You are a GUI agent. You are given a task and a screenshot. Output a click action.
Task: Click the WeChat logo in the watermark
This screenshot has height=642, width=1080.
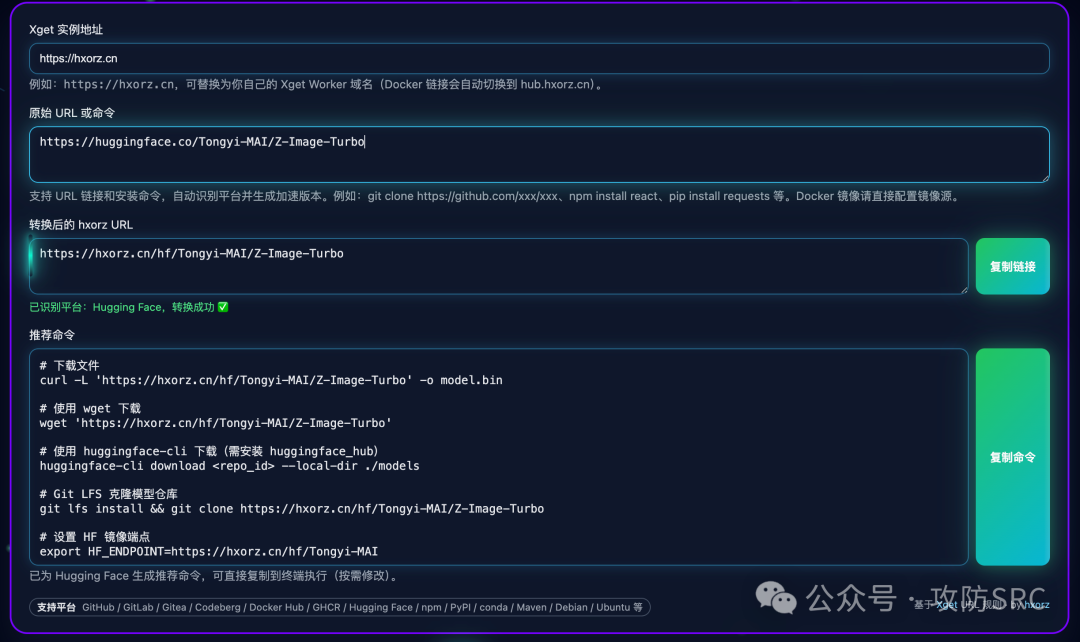coord(776,597)
